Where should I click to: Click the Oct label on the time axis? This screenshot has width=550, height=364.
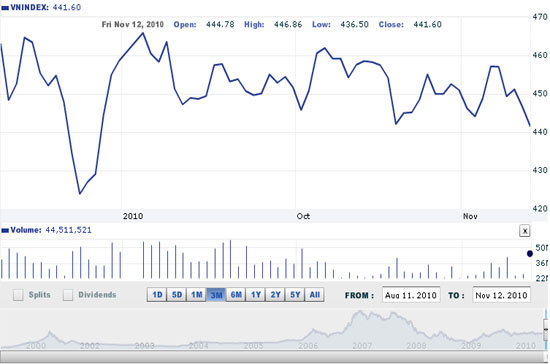point(303,216)
